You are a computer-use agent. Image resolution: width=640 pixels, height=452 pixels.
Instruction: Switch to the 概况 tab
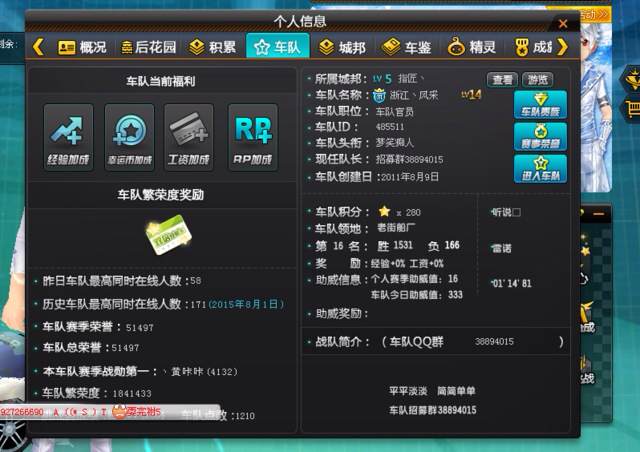tap(82, 47)
